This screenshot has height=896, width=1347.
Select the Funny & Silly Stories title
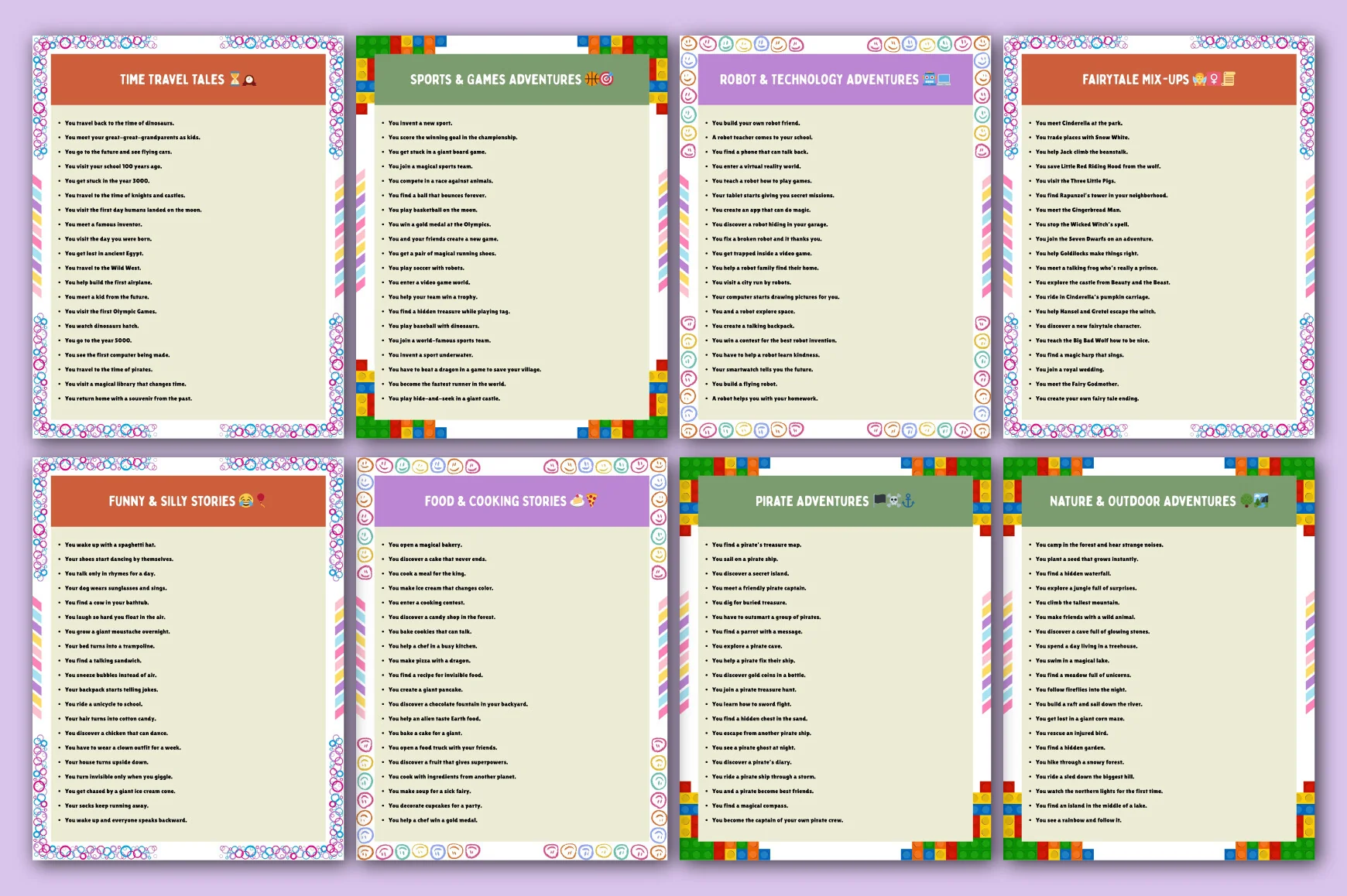[172, 501]
